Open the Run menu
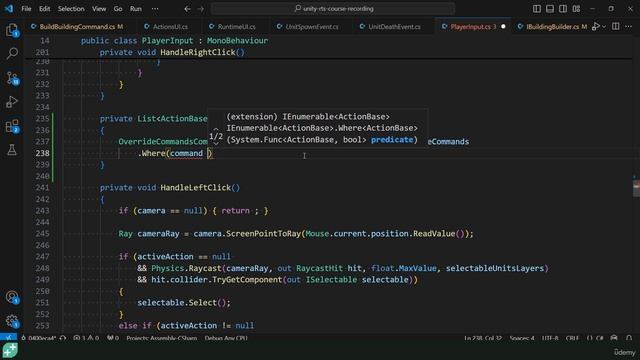Viewport: 640px width, 360px height. pos(136,9)
